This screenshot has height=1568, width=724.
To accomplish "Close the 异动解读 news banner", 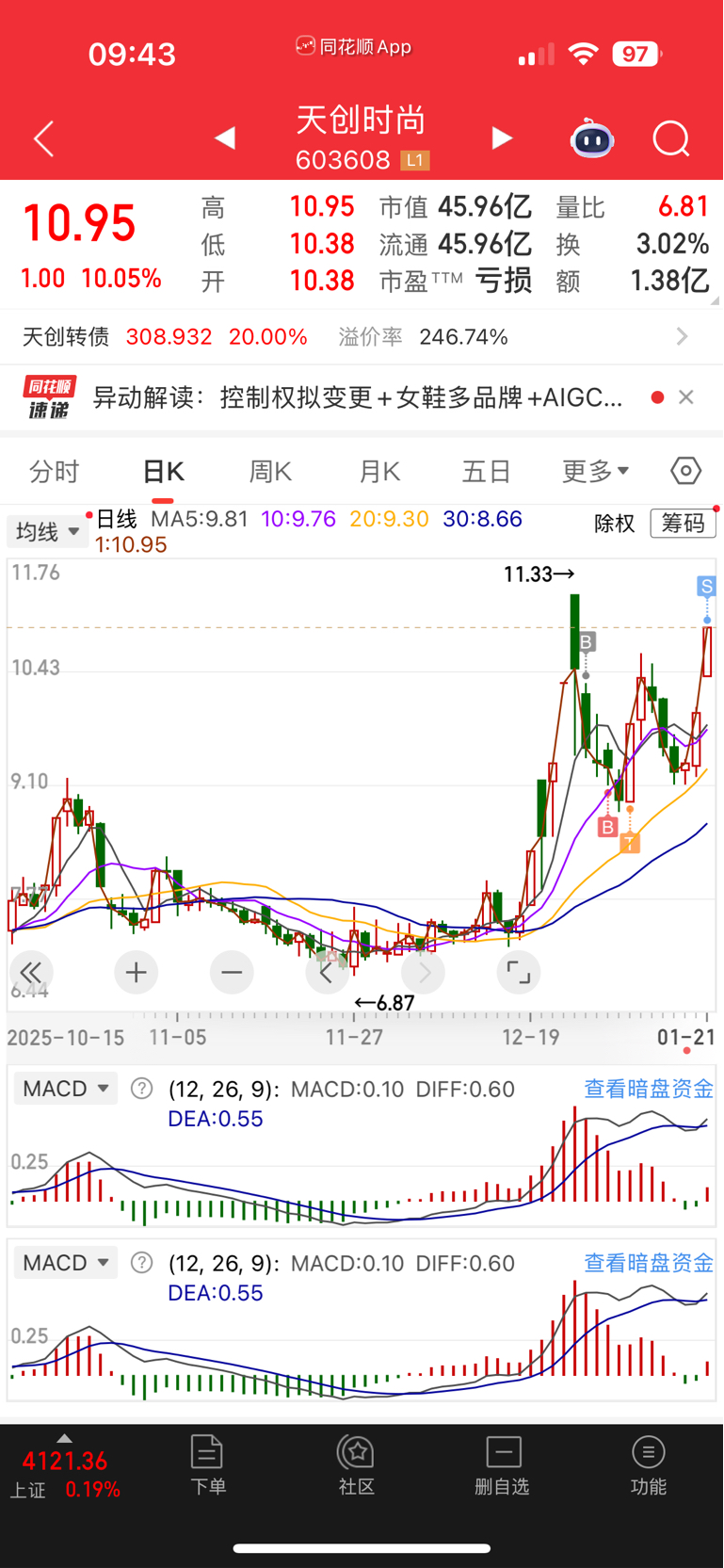I will point(686,397).
